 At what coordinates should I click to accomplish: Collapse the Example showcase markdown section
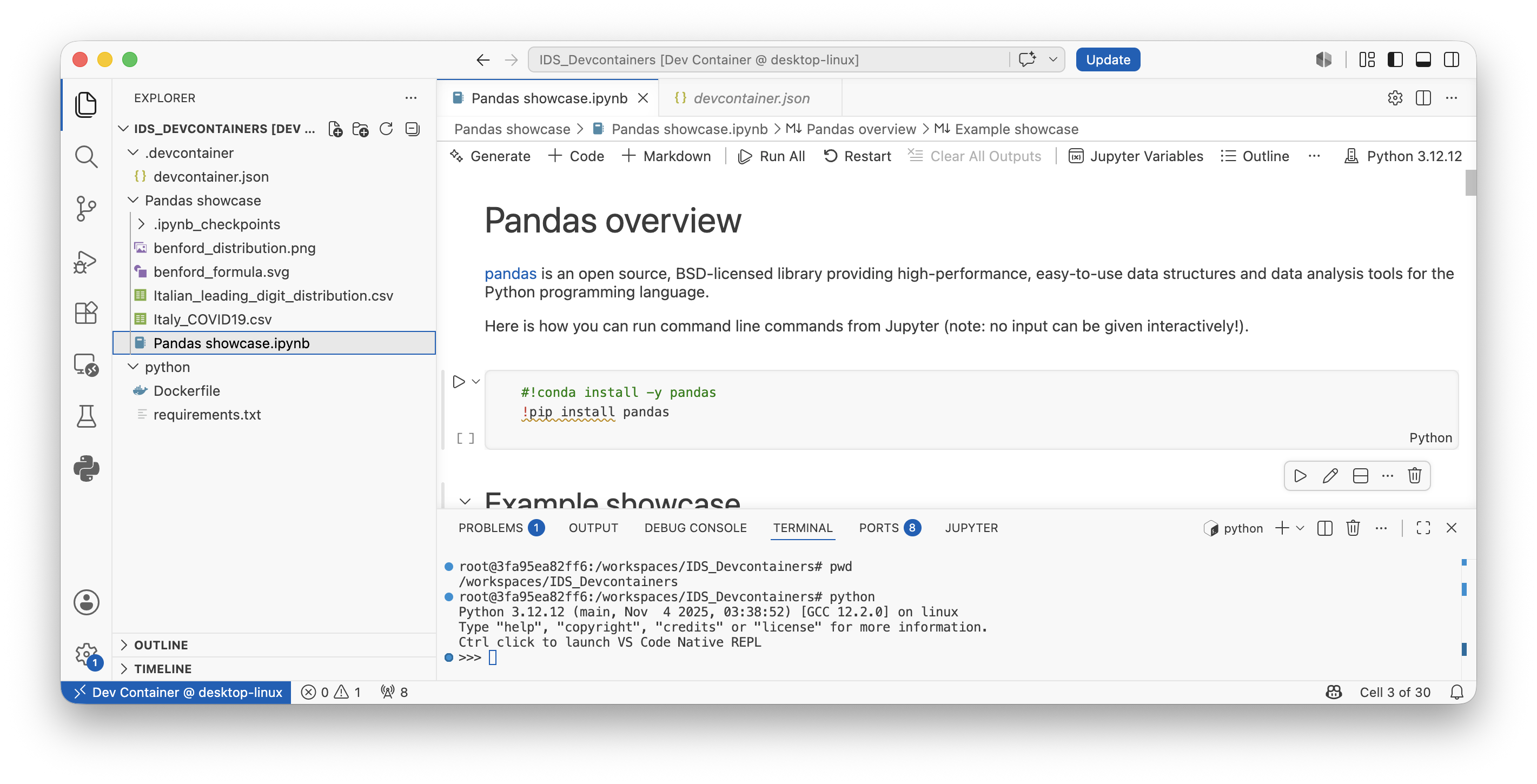(x=465, y=502)
